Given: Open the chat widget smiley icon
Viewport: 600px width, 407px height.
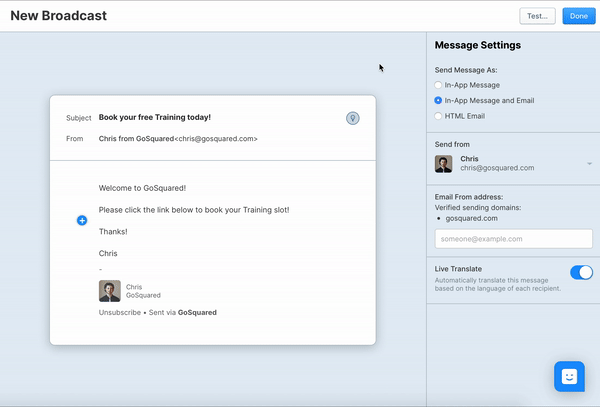Looking at the screenshot, I should [569, 376].
